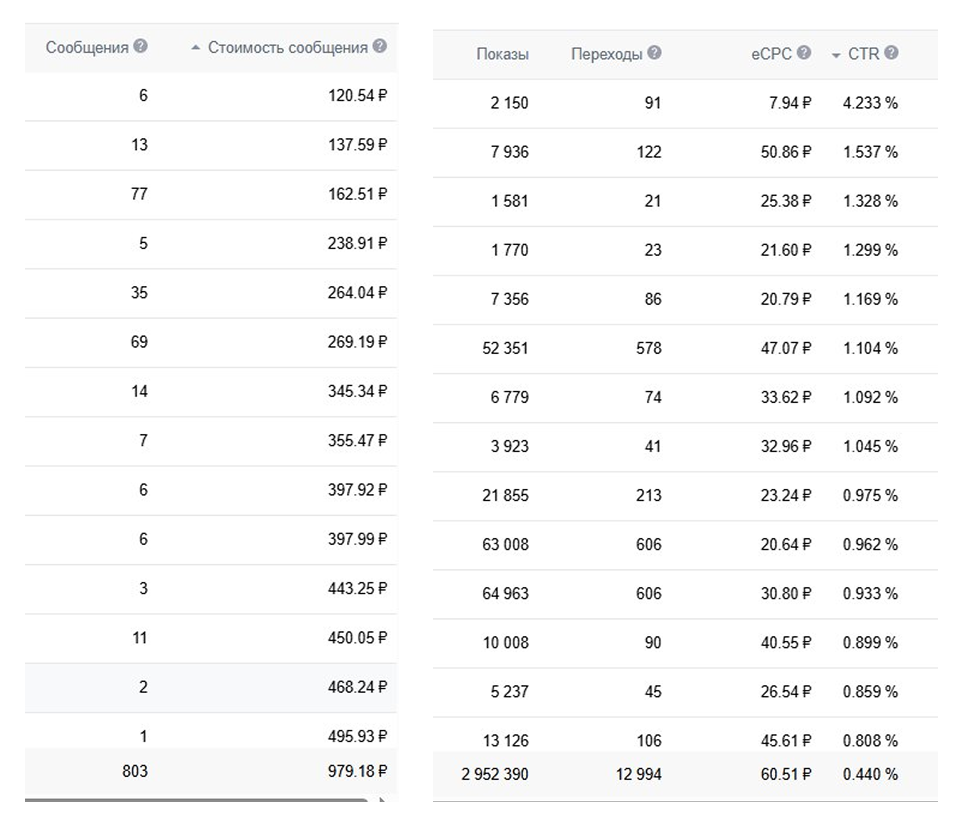Click descending sort arrow before CTR
Screen dimensions: 963x813
[x=836, y=54]
